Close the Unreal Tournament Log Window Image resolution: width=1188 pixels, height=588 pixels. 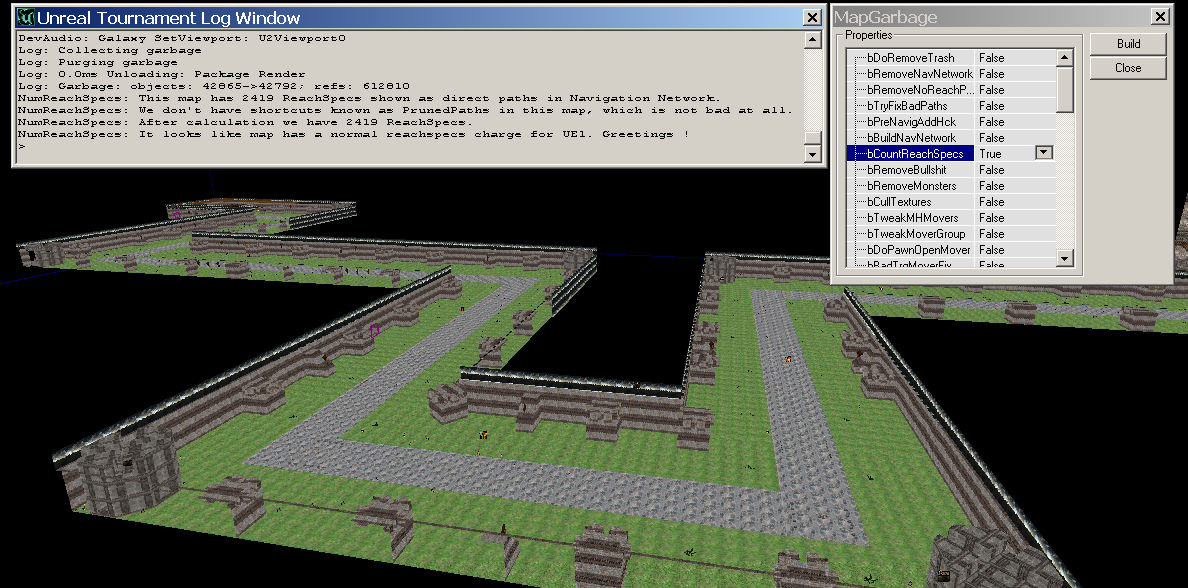[x=811, y=17]
